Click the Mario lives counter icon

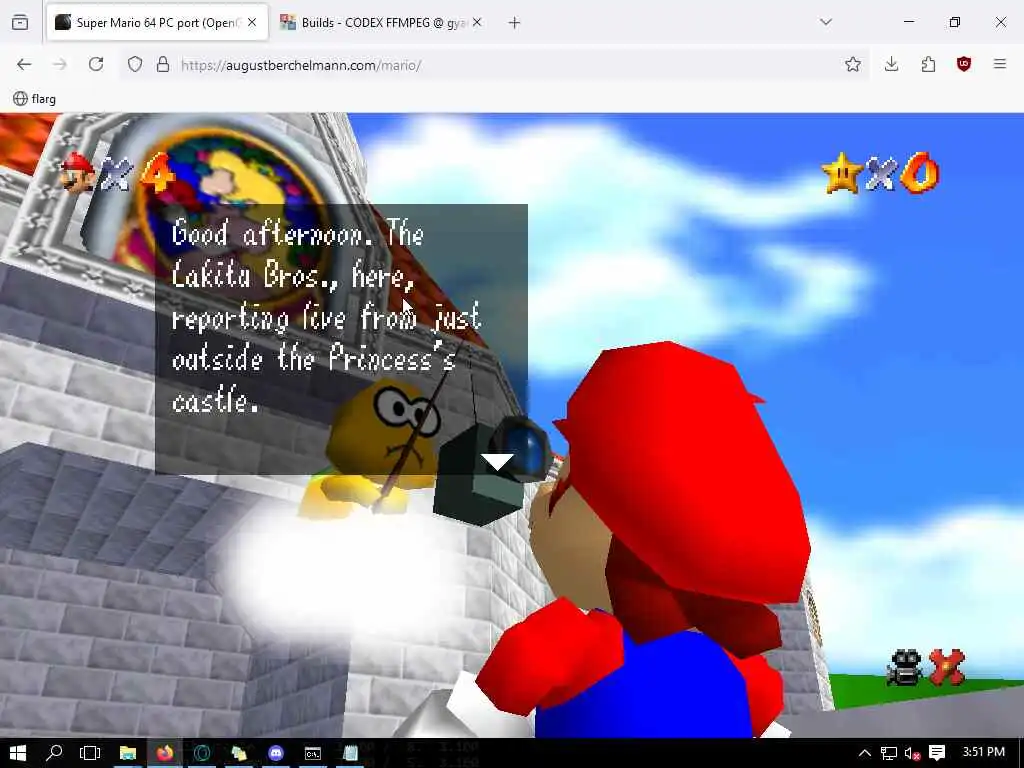78,173
